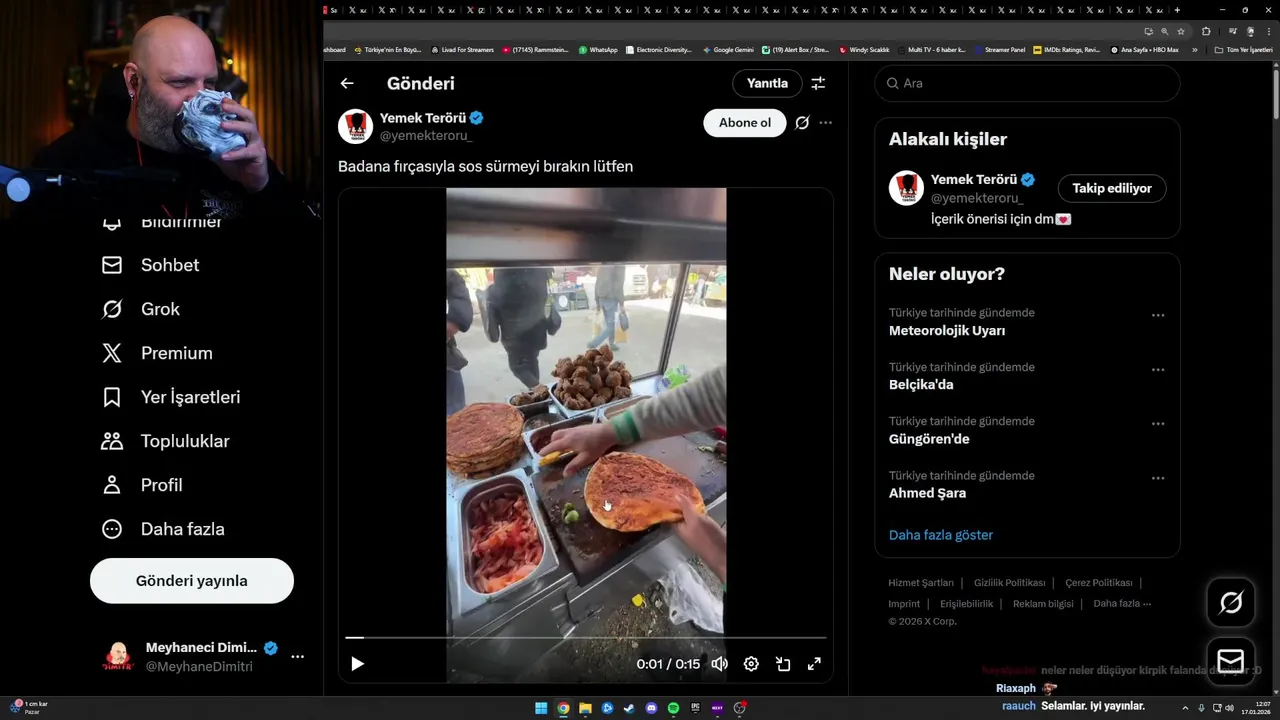
Task: Play the video
Action: point(357,664)
